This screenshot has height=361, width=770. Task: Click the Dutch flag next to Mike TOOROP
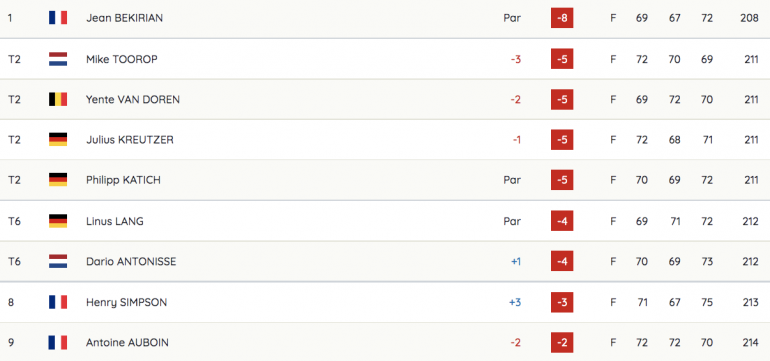tap(58, 59)
